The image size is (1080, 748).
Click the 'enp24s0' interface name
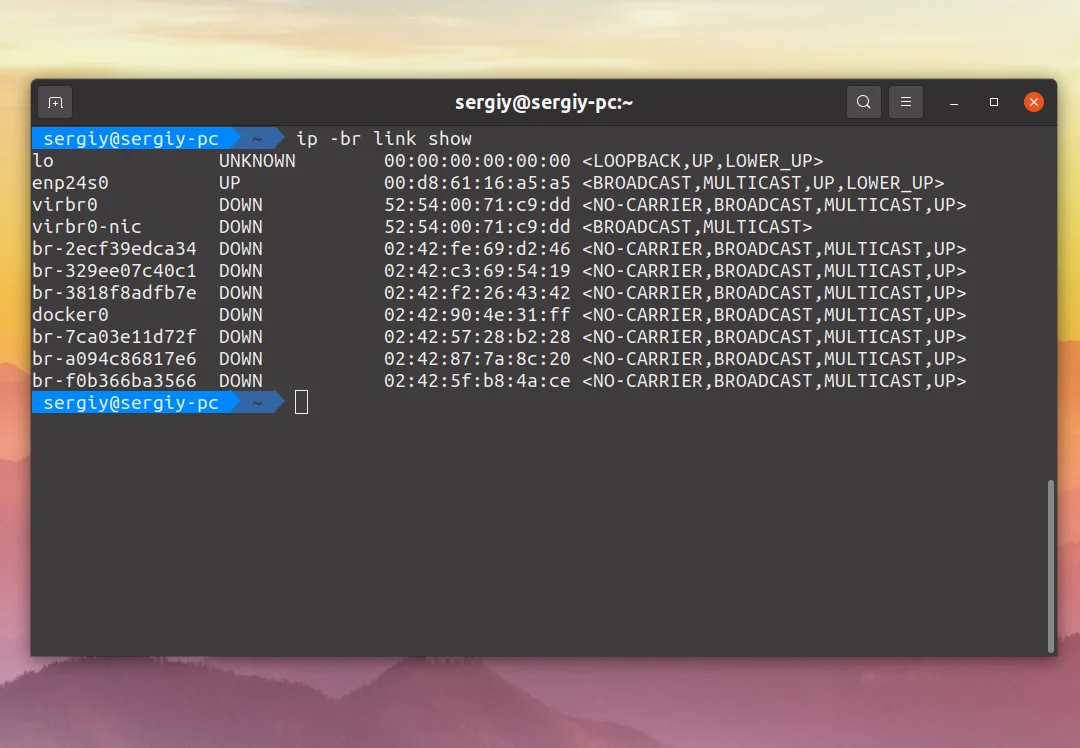70,183
